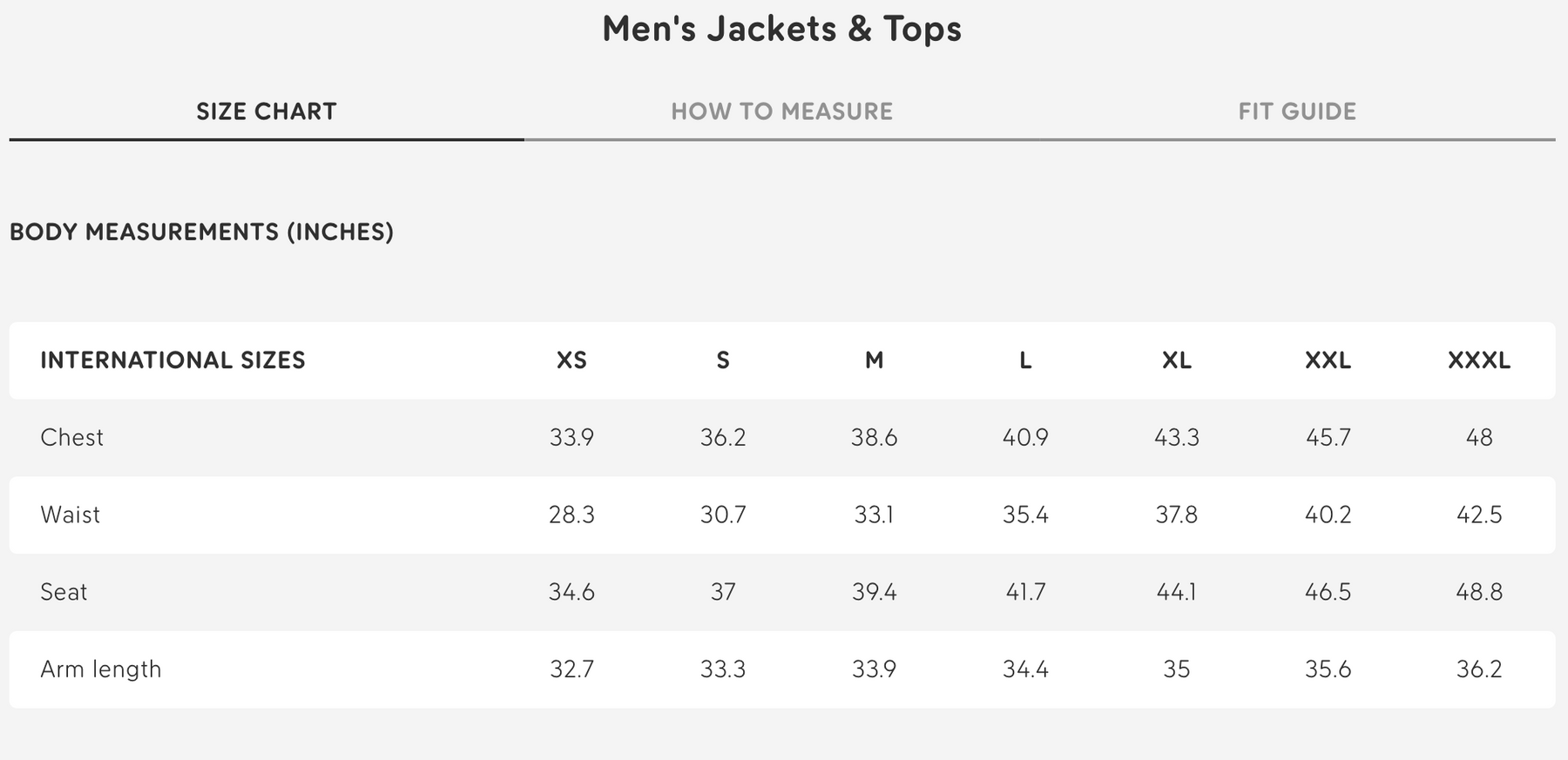
Task: Click the chest value 38.6 for size M
Action: point(874,437)
